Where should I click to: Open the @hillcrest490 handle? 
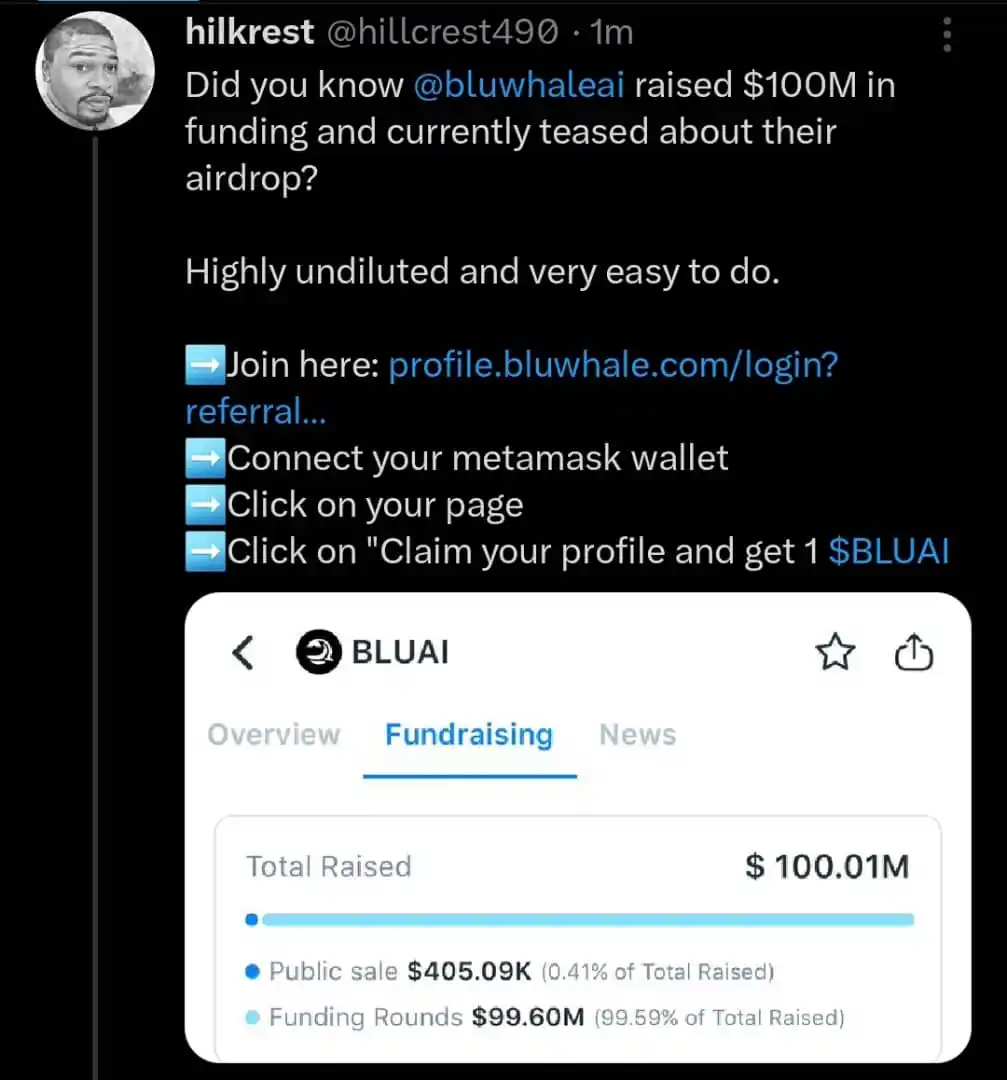(x=442, y=32)
